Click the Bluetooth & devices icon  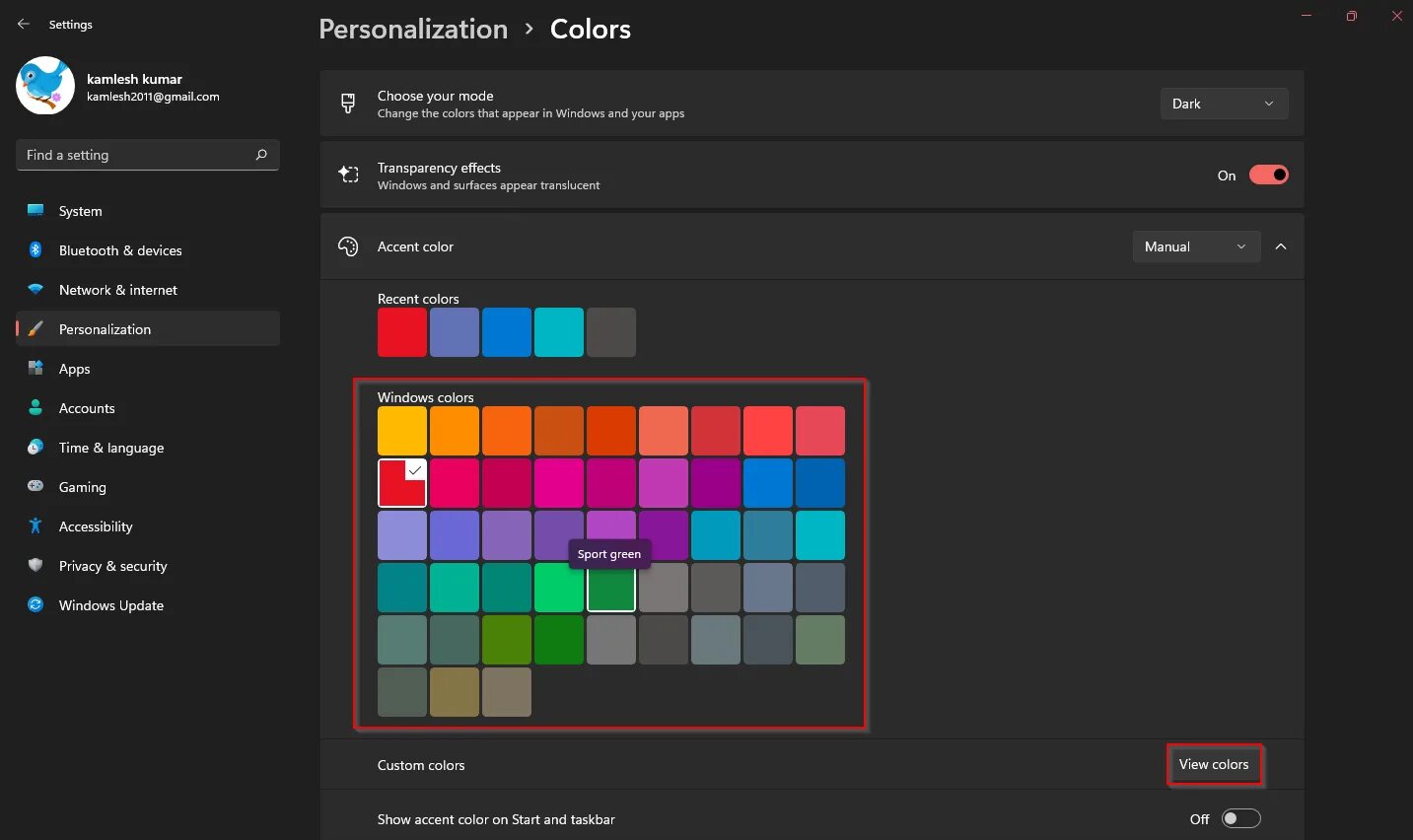(35, 250)
